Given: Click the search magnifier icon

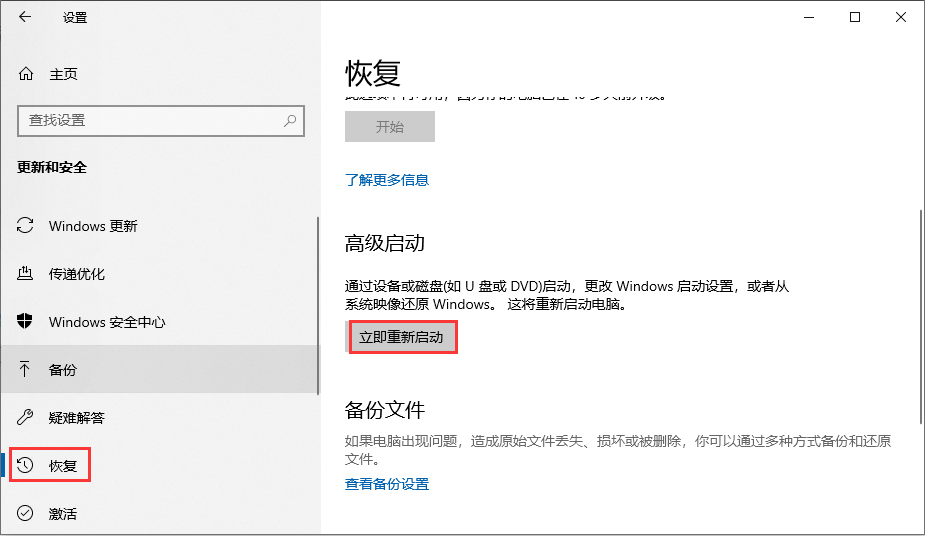Looking at the screenshot, I should (x=290, y=121).
